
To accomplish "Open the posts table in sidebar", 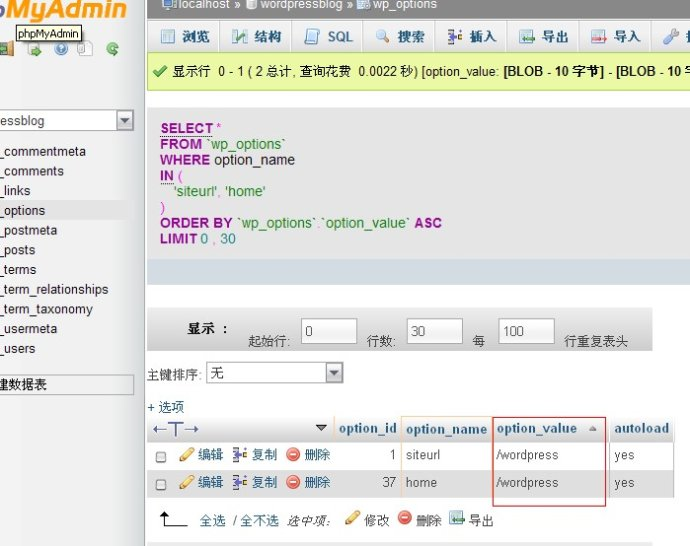I will click(18, 250).
